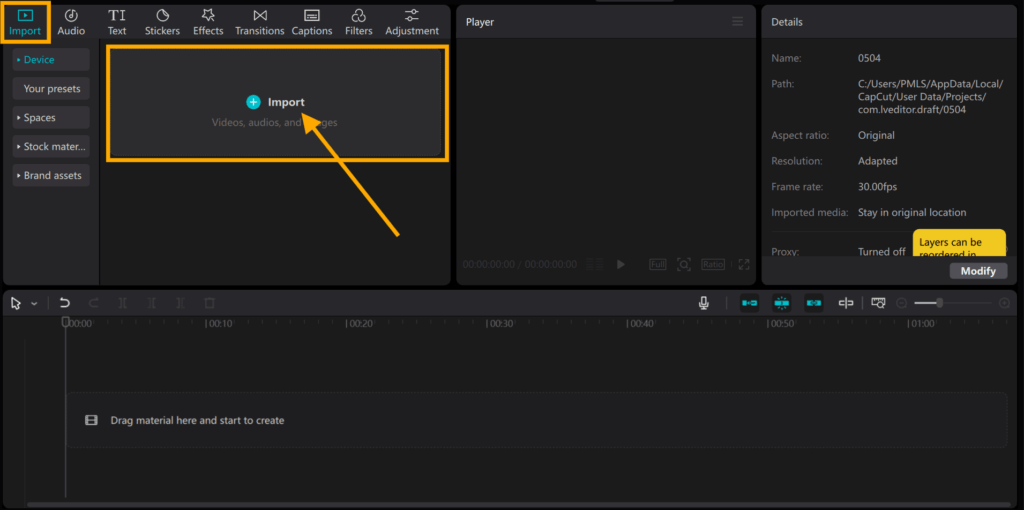Viewport: 1024px width, 510px height.
Task: Toggle auto snapping on timeline
Action: (x=782, y=303)
